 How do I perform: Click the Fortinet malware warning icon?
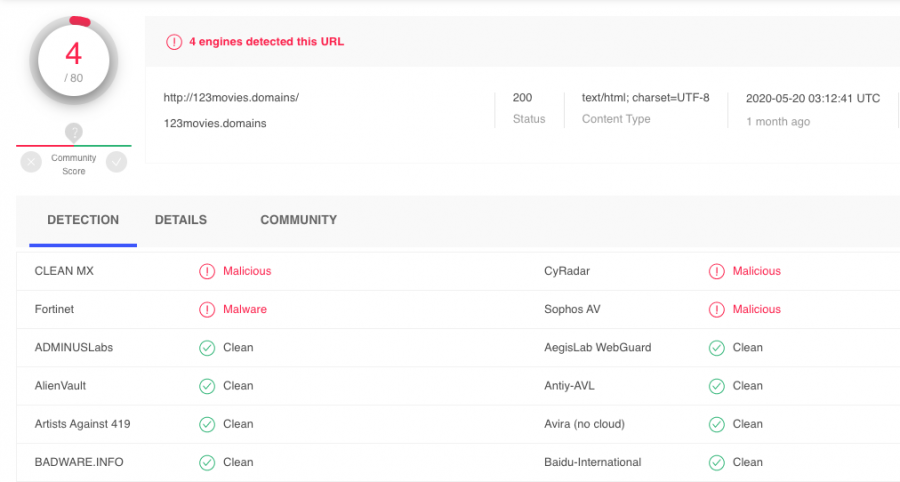pos(207,310)
